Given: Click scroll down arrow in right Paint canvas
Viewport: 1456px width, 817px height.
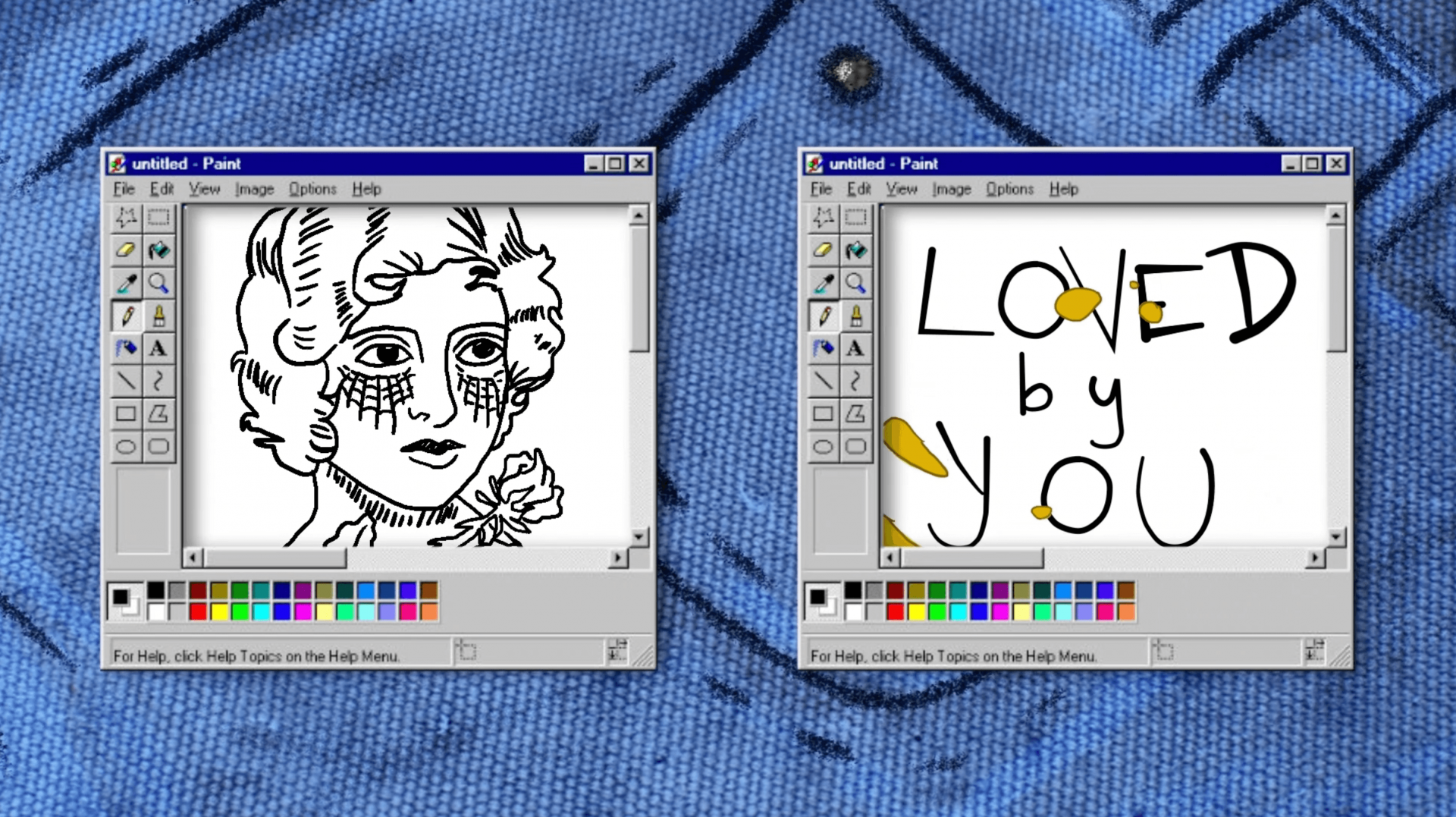Looking at the screenshot, I should point(1336,537).
